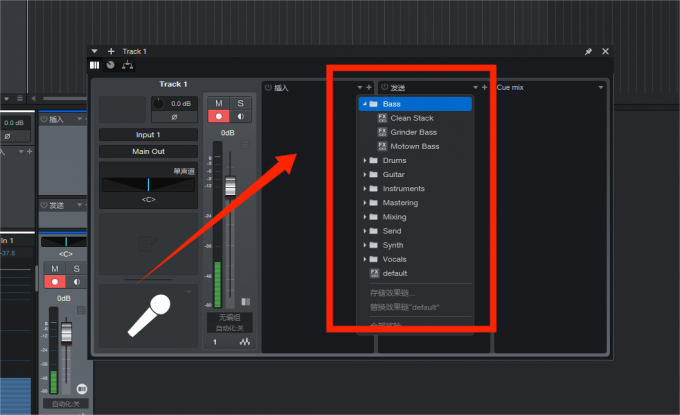Select the channel strip view icon
Viewport: 680px width, 415px height.
[95, 65]
